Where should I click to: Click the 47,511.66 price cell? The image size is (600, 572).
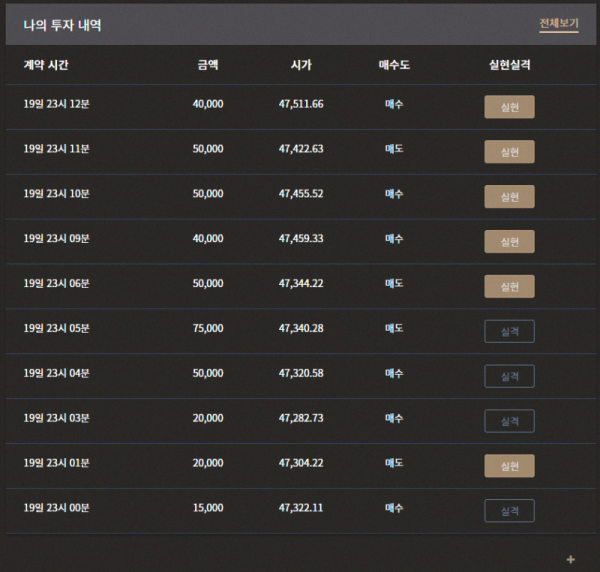point(301,104)
